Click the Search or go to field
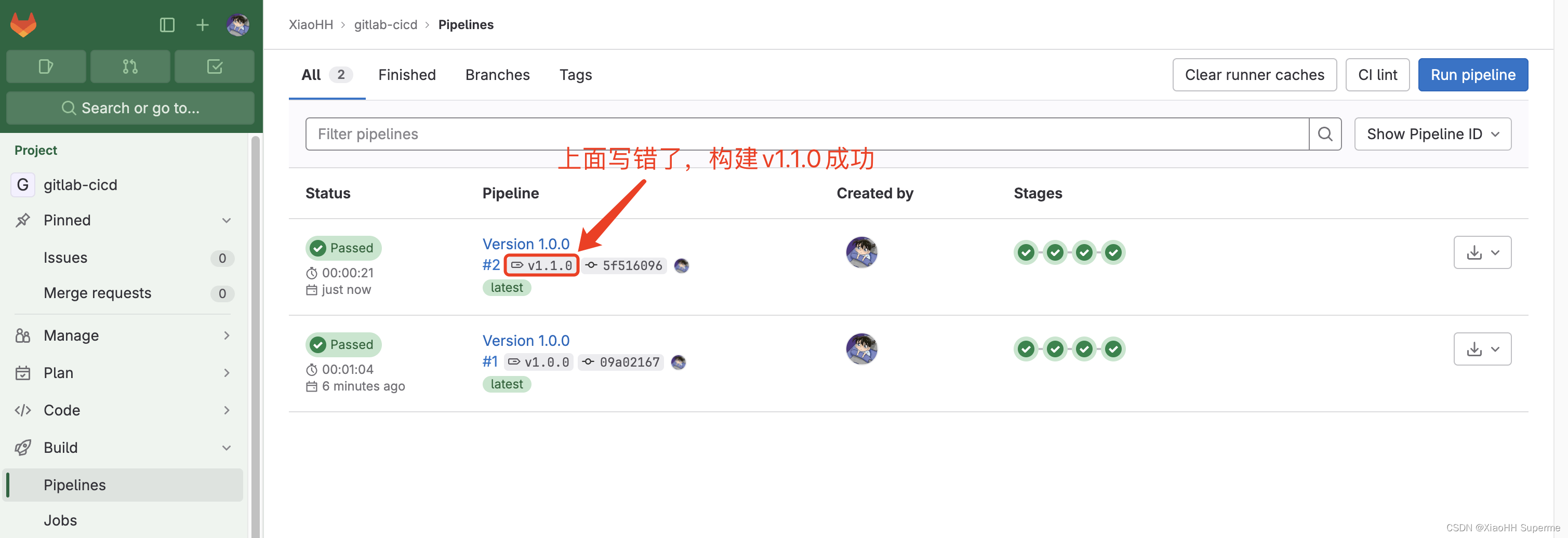 pos(130,107)
